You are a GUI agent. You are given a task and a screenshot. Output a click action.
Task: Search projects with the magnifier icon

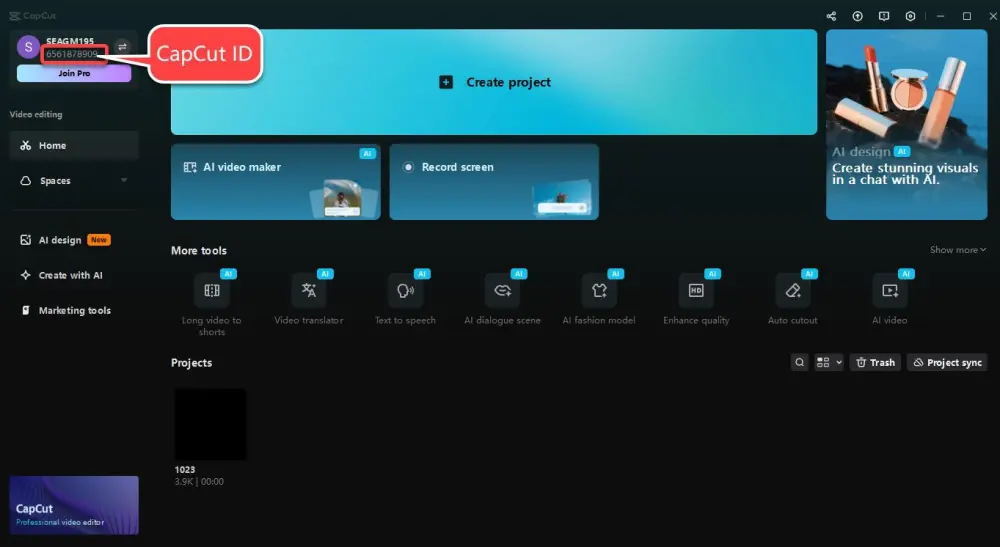pos(799,363)
